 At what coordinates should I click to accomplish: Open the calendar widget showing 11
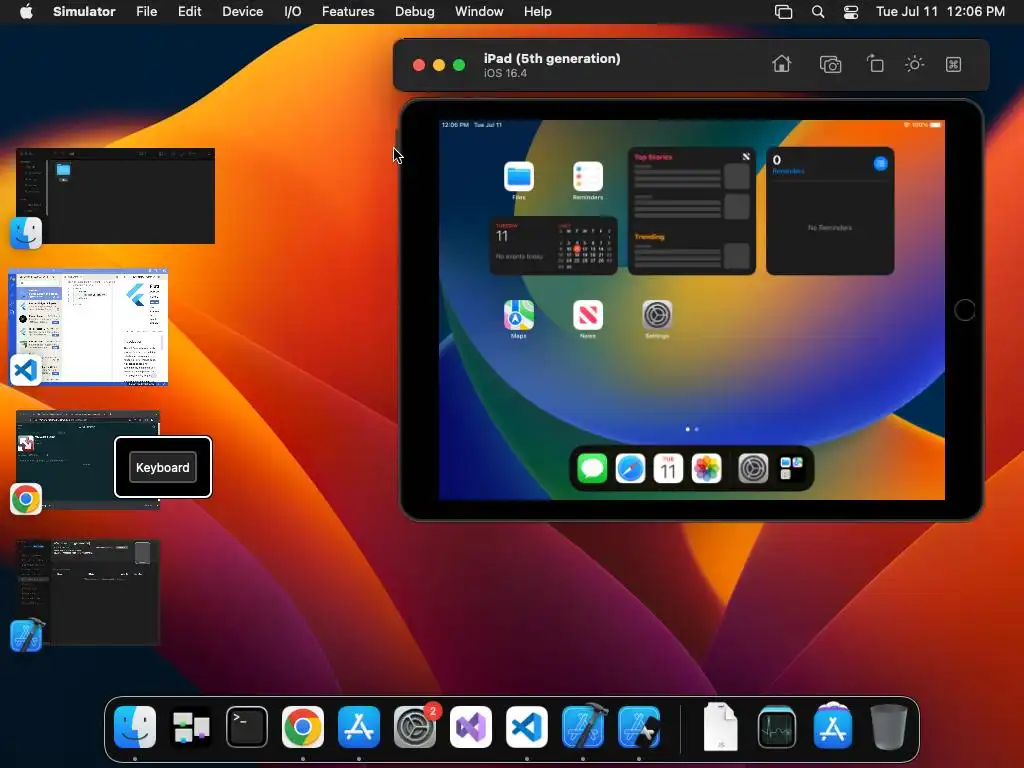pyautogui.click(x=553, y=246)
